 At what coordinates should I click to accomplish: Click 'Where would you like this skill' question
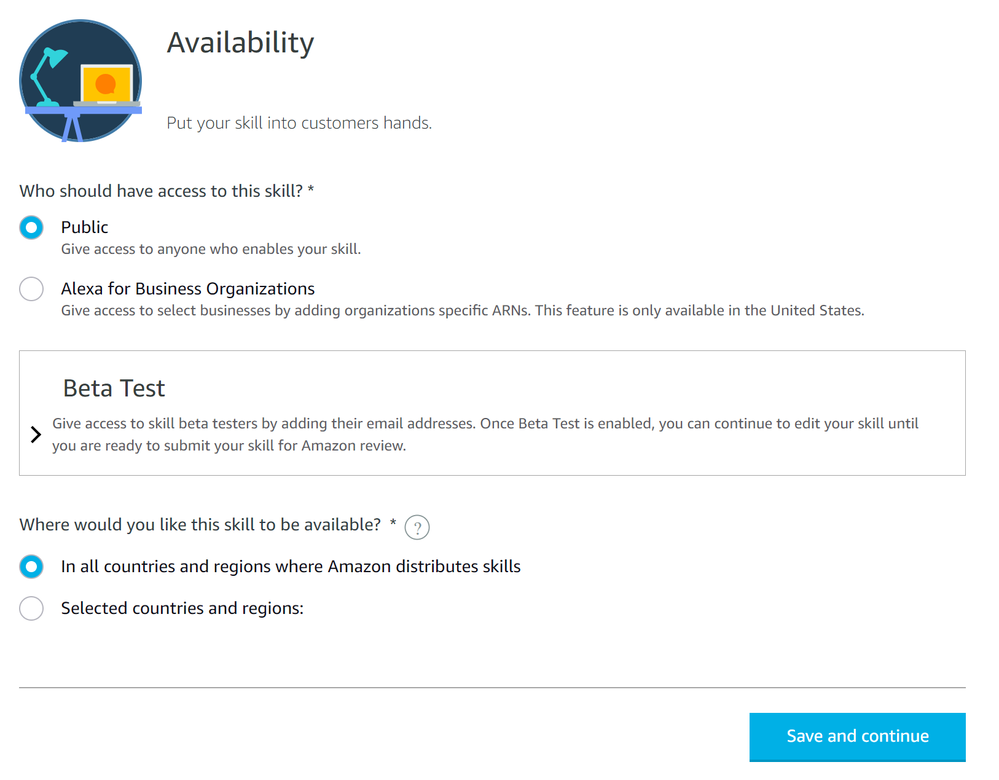200,525
